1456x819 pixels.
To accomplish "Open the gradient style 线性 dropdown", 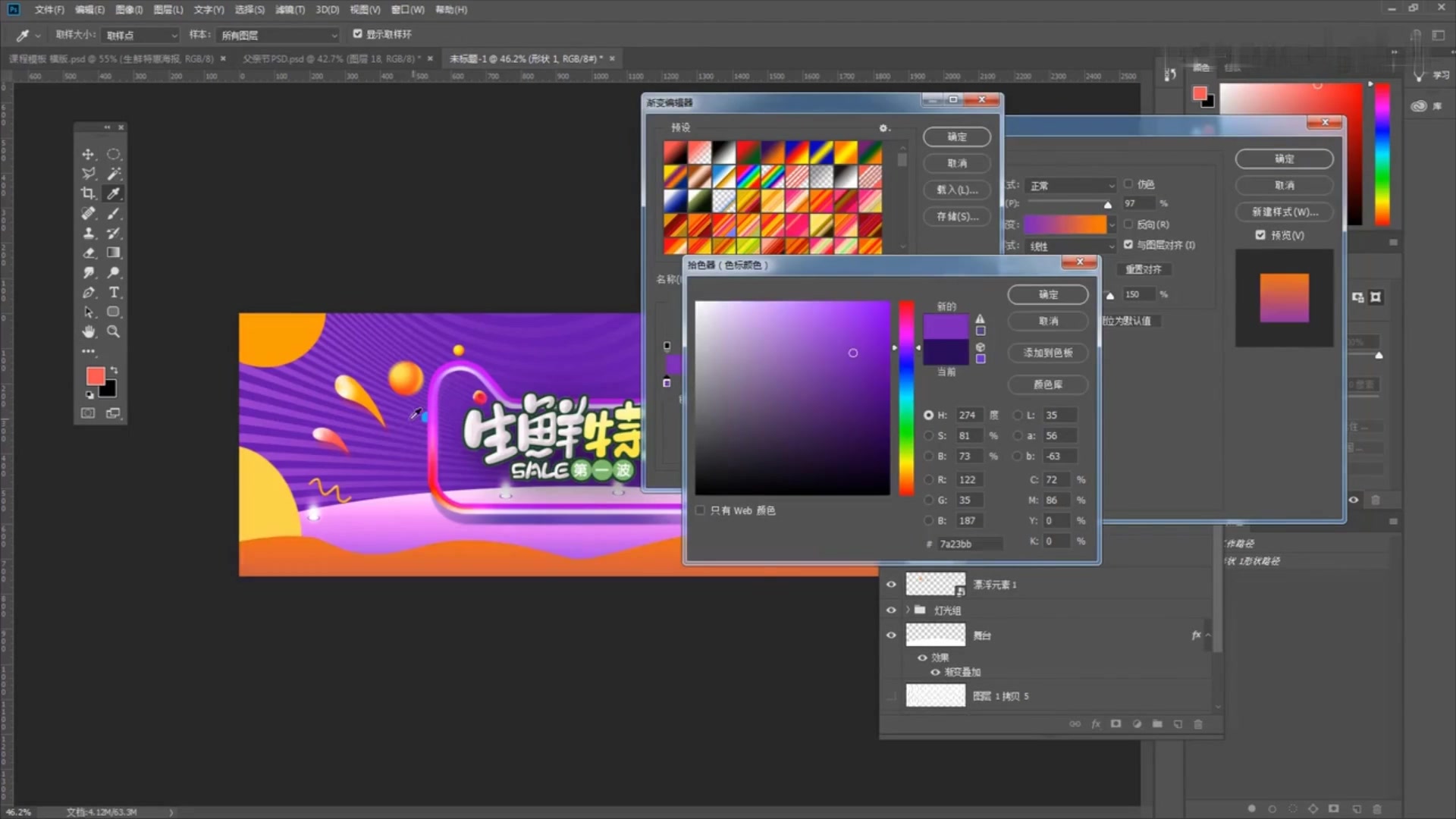I will coord(1071,246).
